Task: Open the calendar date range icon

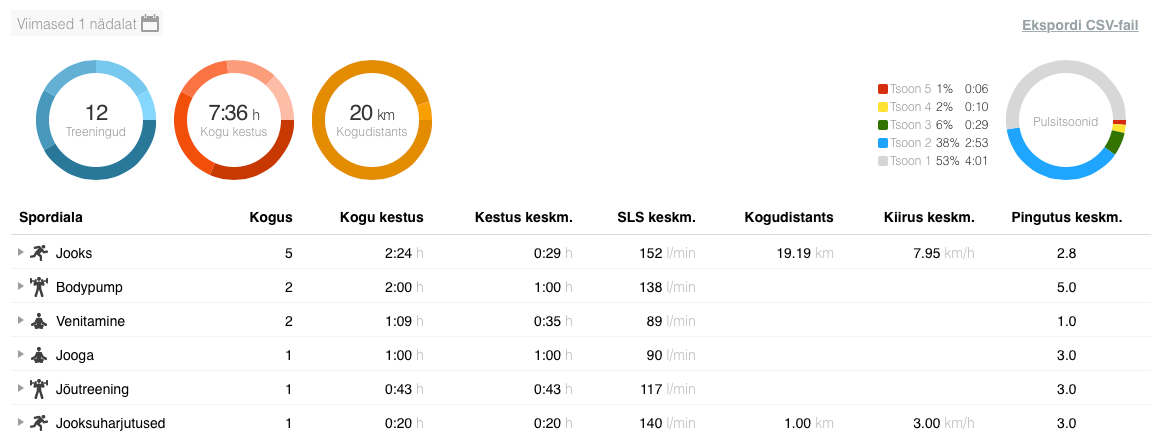Action: [150, 24]
